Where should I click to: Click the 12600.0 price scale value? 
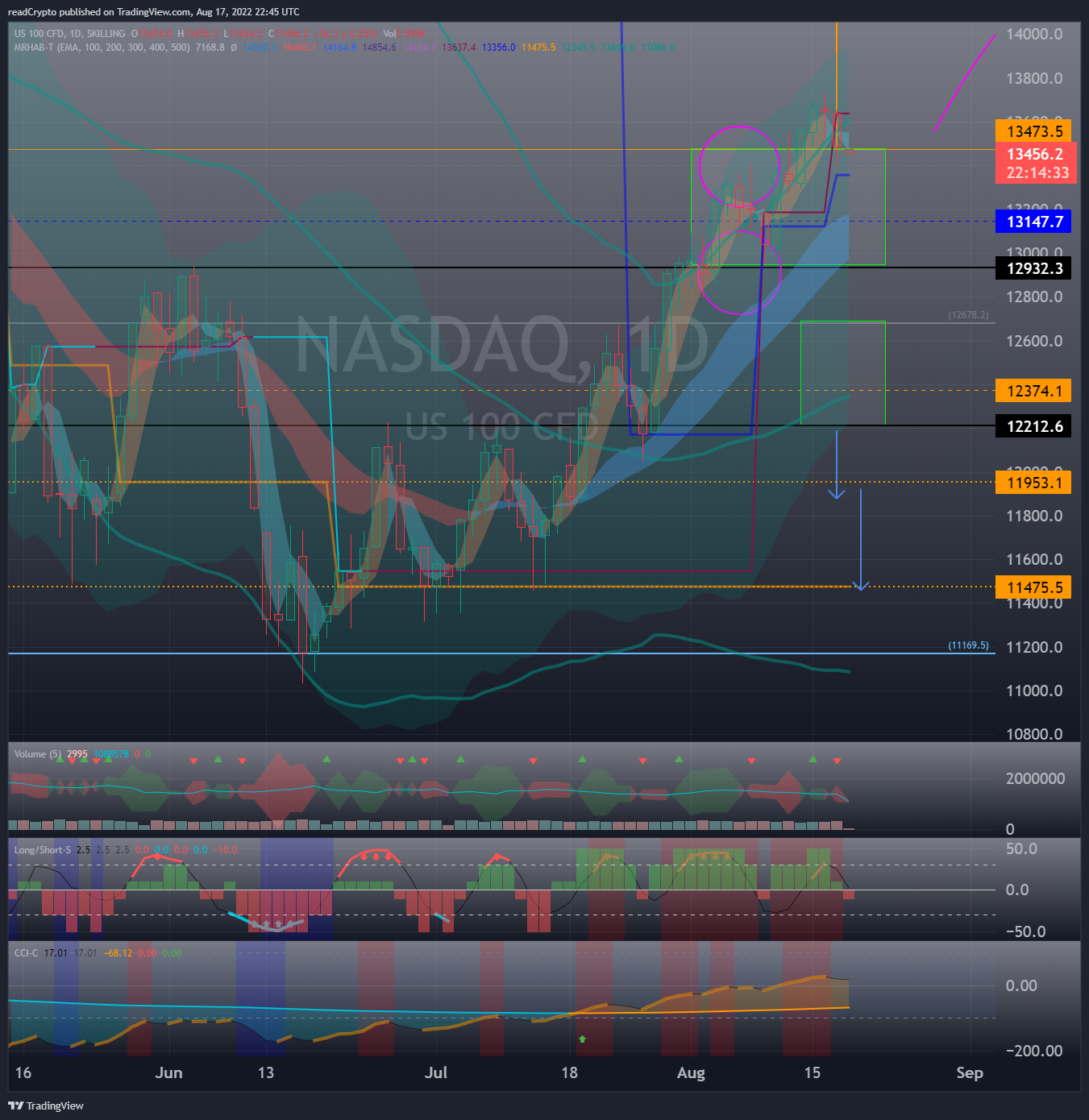(1034, 341)
